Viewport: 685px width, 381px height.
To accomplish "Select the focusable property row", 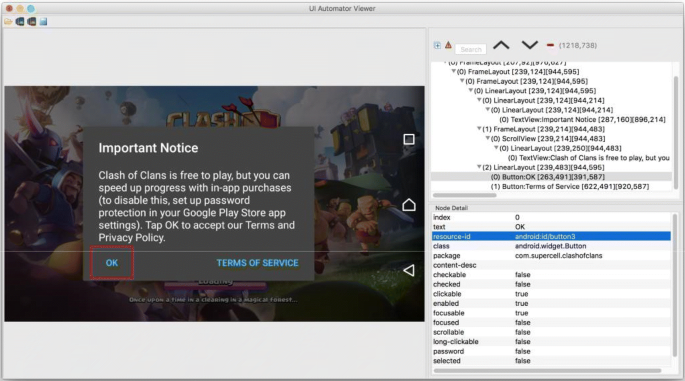I will point(551,313).
